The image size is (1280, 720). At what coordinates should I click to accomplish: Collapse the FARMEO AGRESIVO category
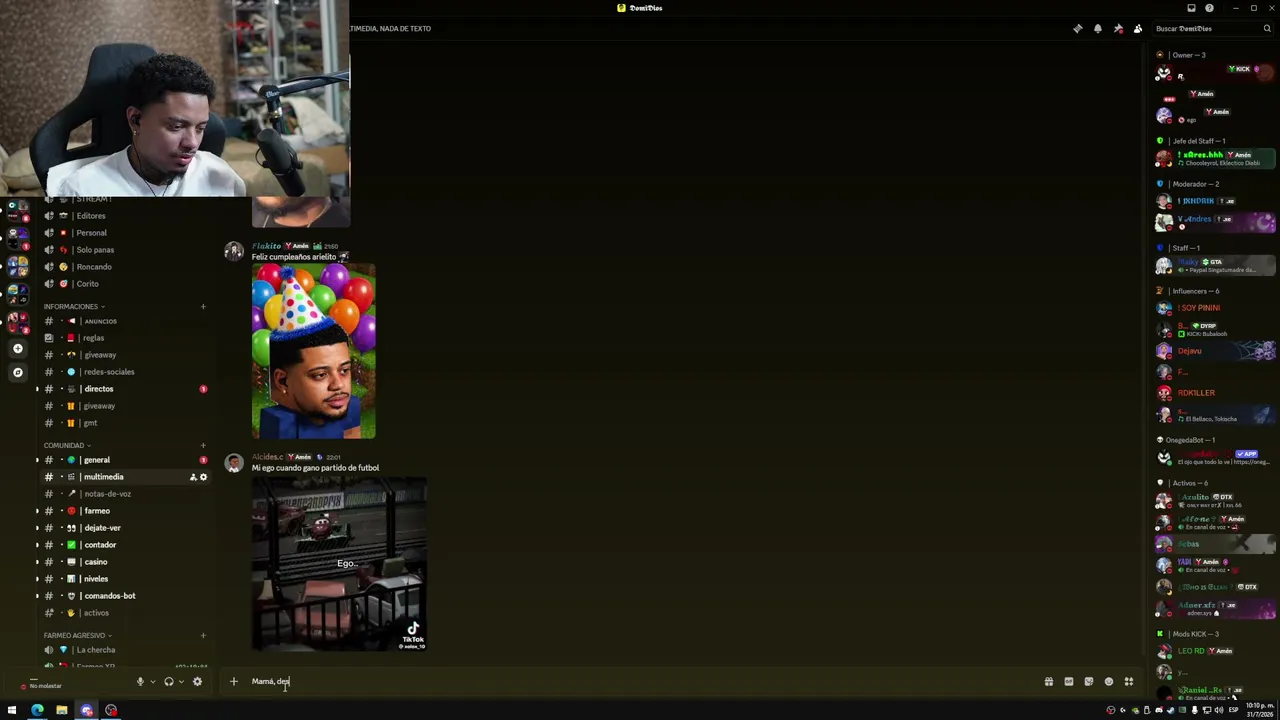pyautogui.click(x=78, y=636)
